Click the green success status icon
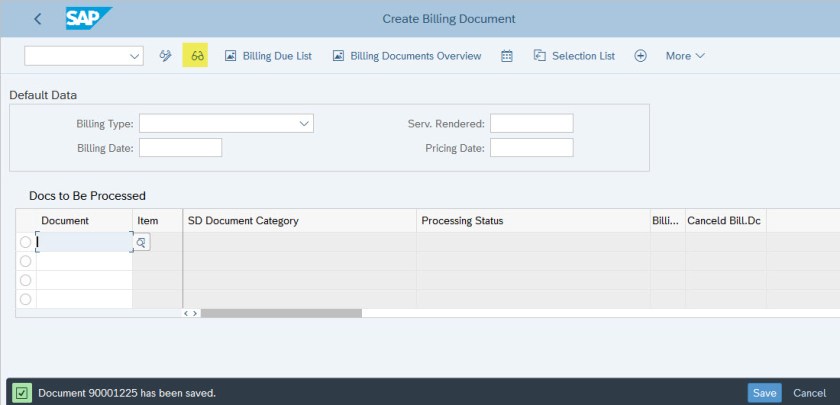 coord(21,393)
